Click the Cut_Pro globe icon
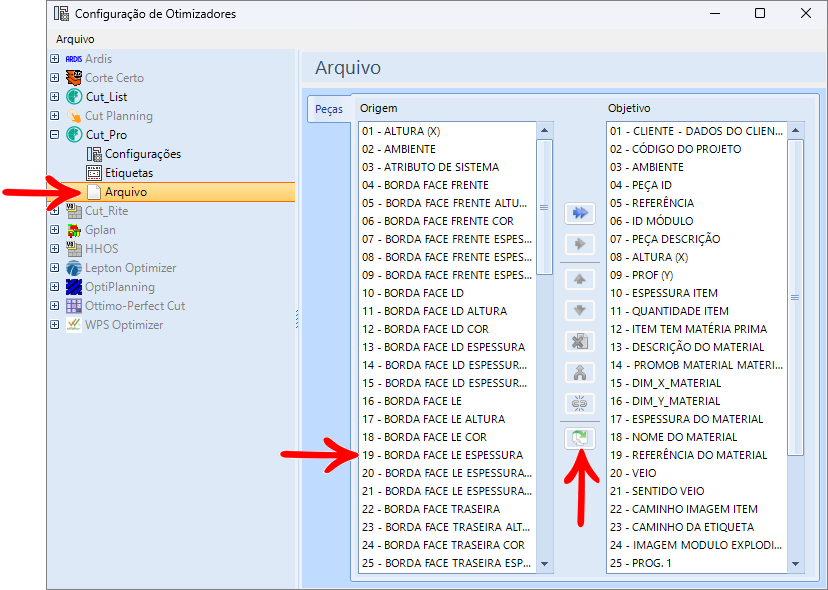The width and height of the screenshot is (828, 590). [x=74, y=135]
